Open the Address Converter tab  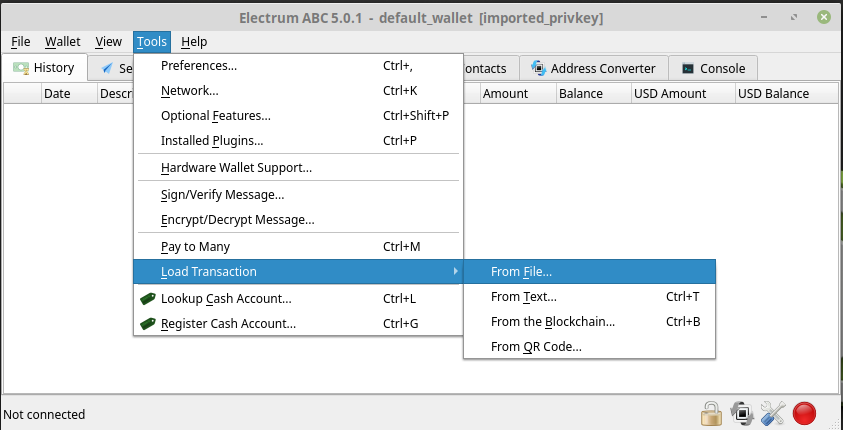(594, 68)
